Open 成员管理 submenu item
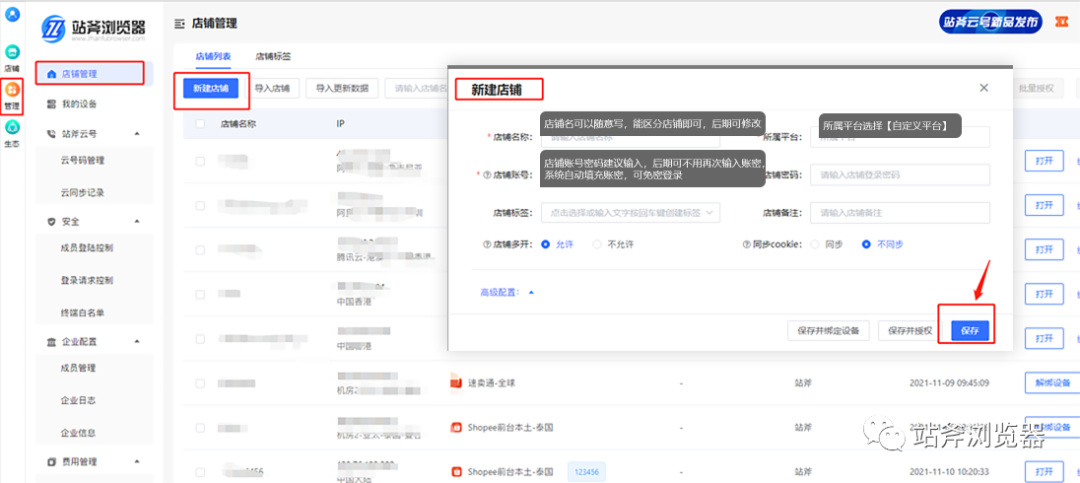The image size is (1080, 483). point(78,368)
